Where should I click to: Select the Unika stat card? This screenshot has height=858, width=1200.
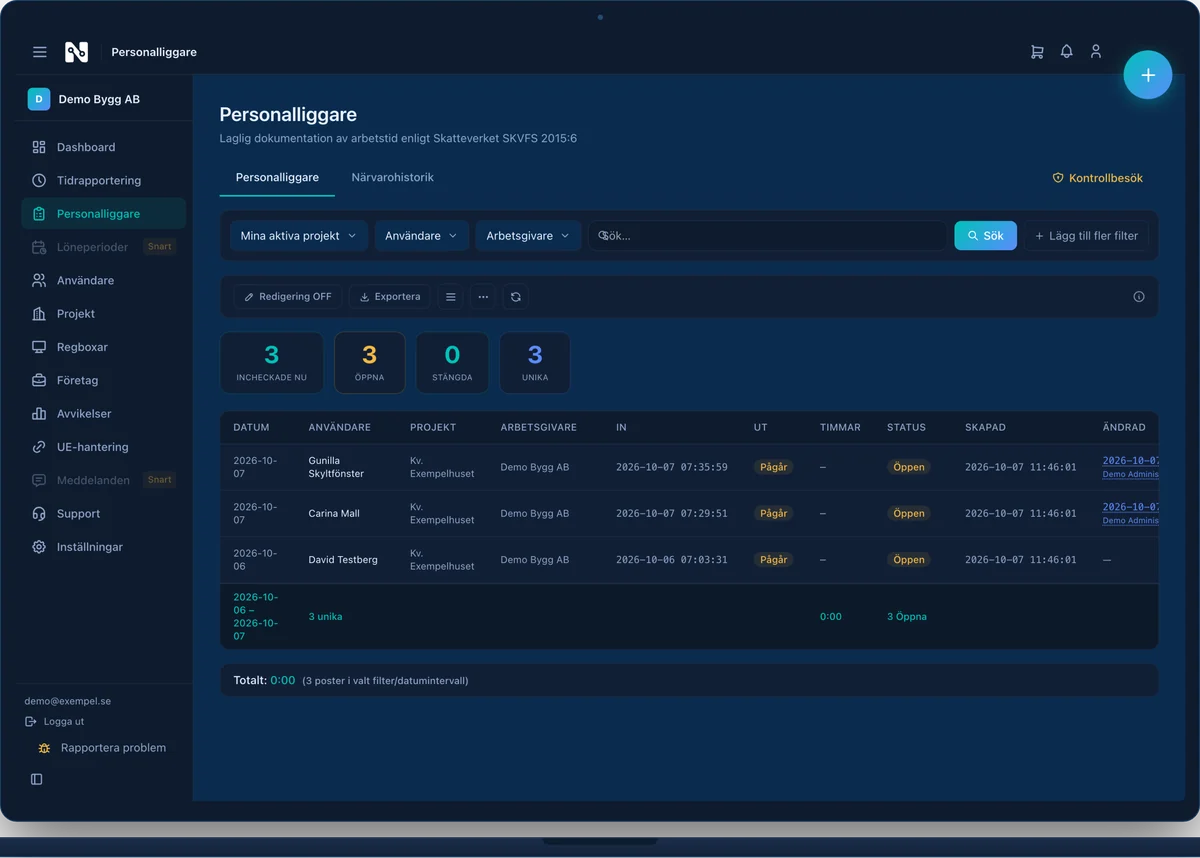tap(535, 363)
